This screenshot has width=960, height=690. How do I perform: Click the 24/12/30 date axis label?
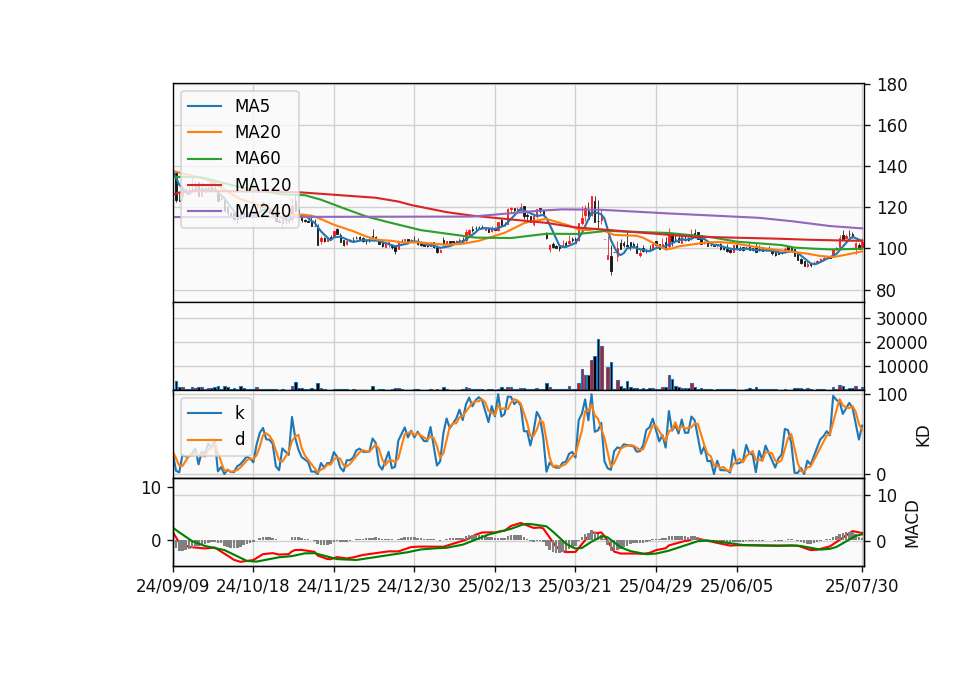click(414, 586)
